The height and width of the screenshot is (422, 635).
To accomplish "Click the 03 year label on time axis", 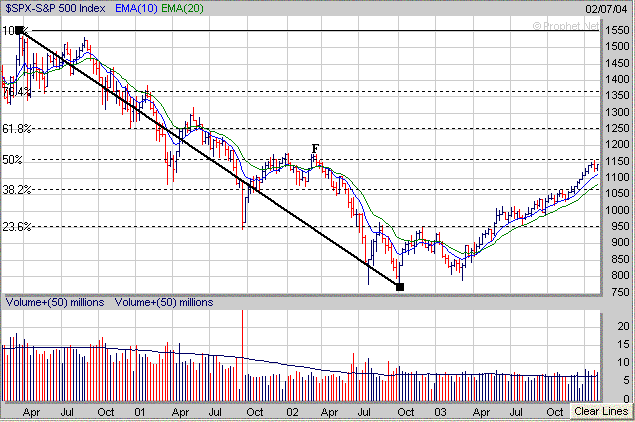I will tap(441, 412).
